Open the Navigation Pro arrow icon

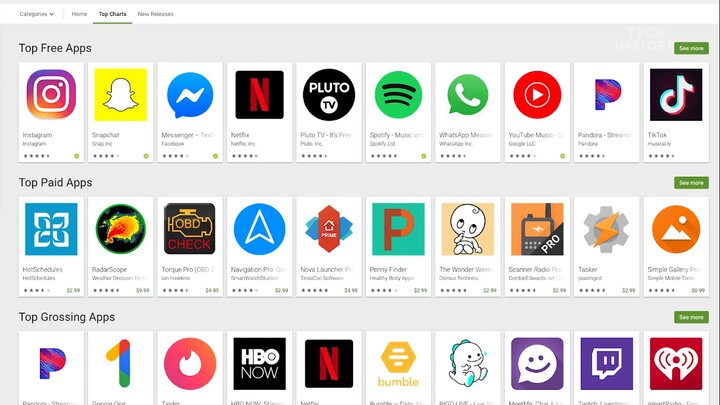[259, 229]
